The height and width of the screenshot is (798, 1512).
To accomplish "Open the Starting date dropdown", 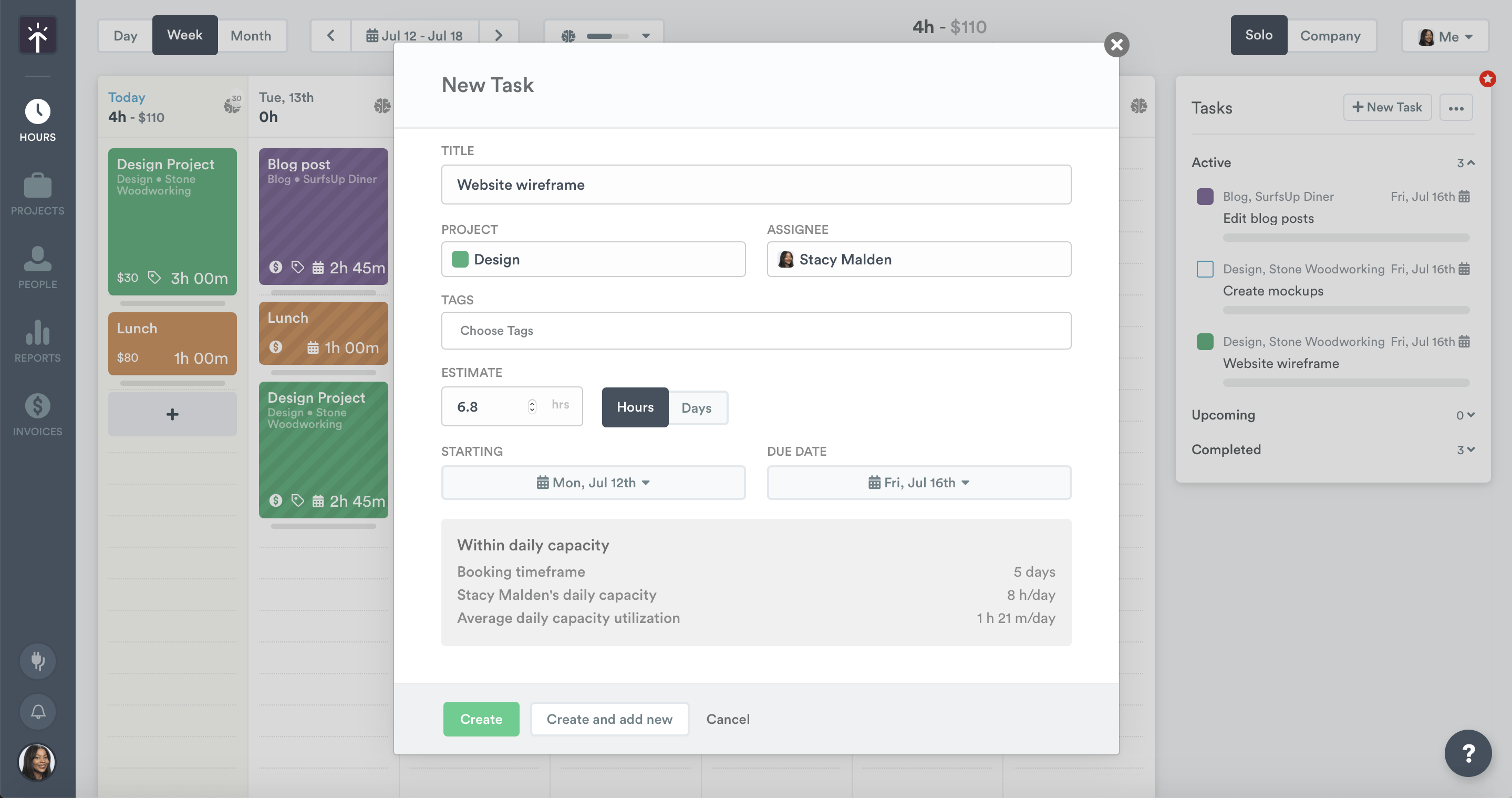I will pyautogui.click(x=593, y=483).
